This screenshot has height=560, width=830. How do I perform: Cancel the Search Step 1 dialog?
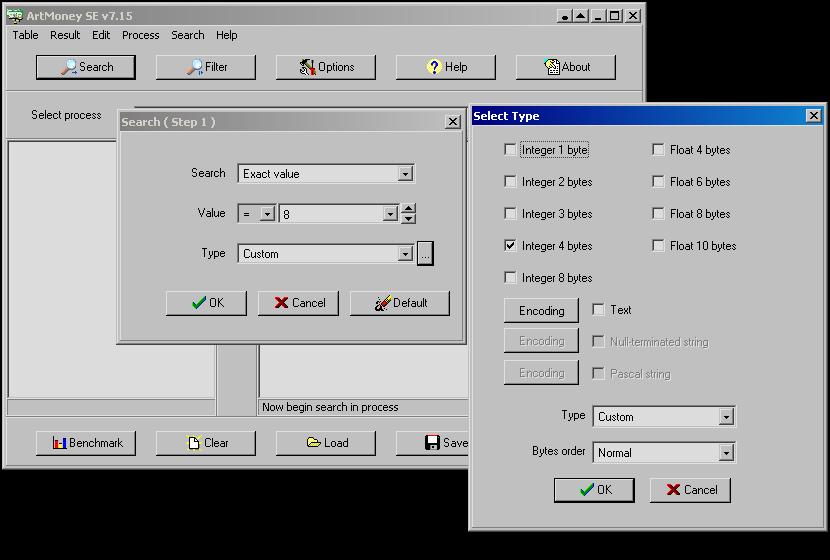click(x=299, y=303)
